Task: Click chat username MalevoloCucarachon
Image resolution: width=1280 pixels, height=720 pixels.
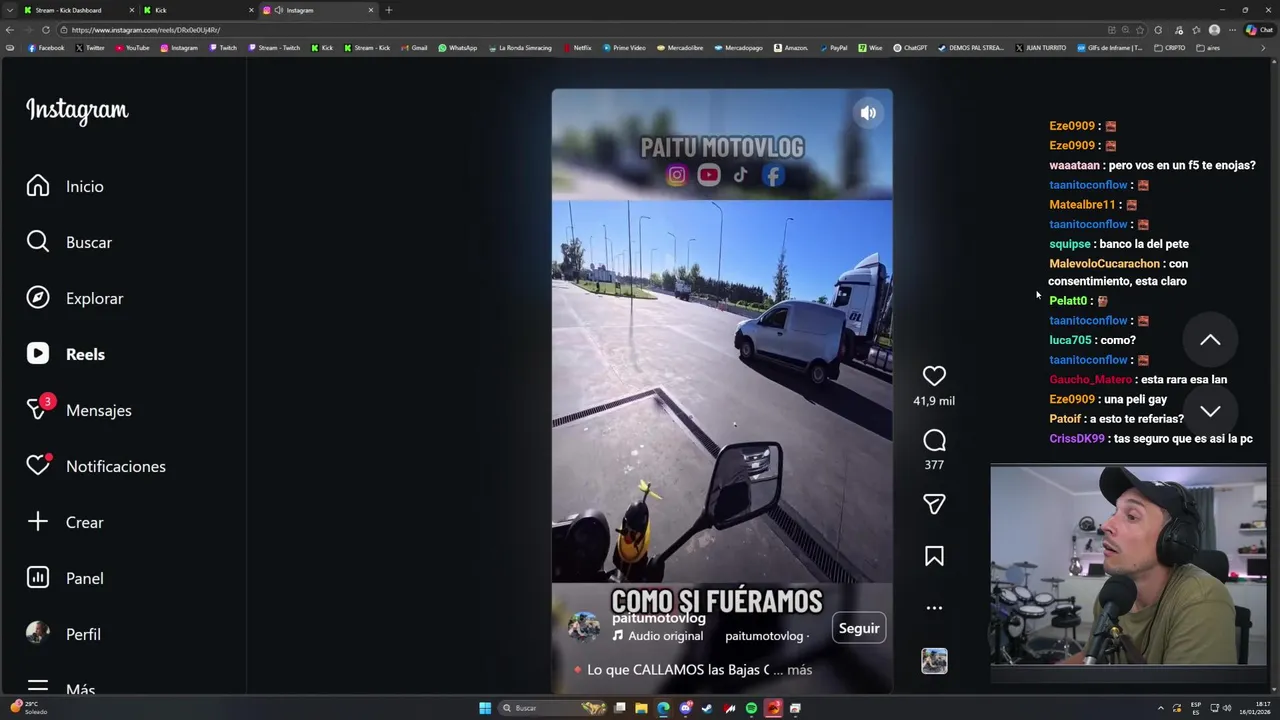Action: 1104,264
